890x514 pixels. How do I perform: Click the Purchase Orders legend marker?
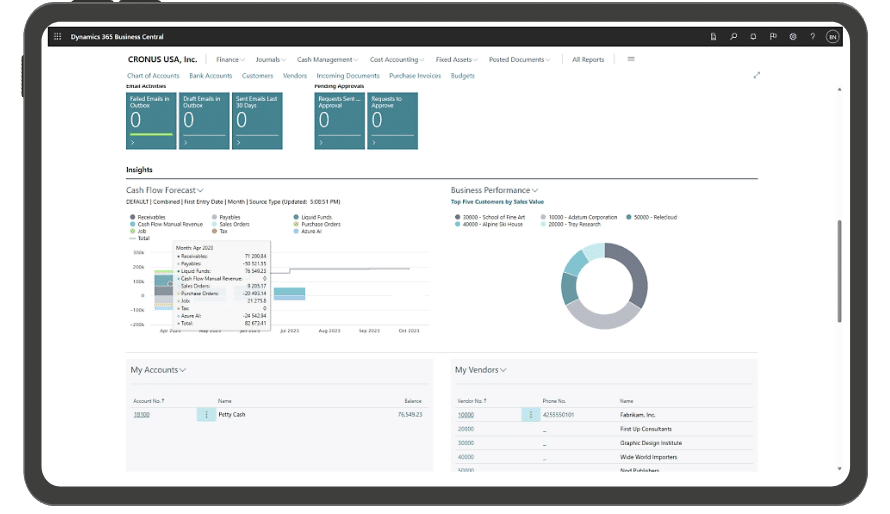click(x=296, y=224)
